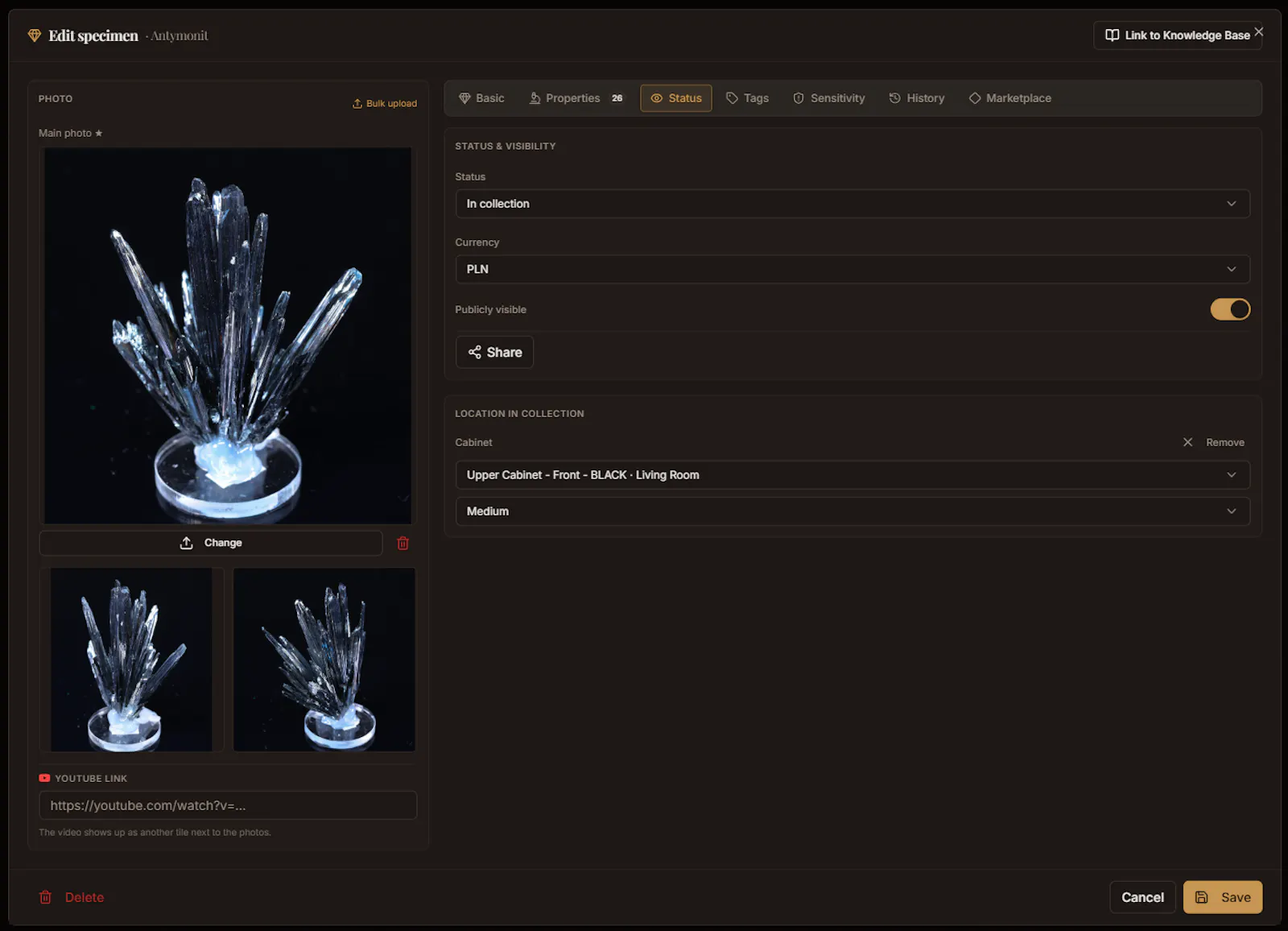Toggle the Publicly visible switch

[1230, 309]
